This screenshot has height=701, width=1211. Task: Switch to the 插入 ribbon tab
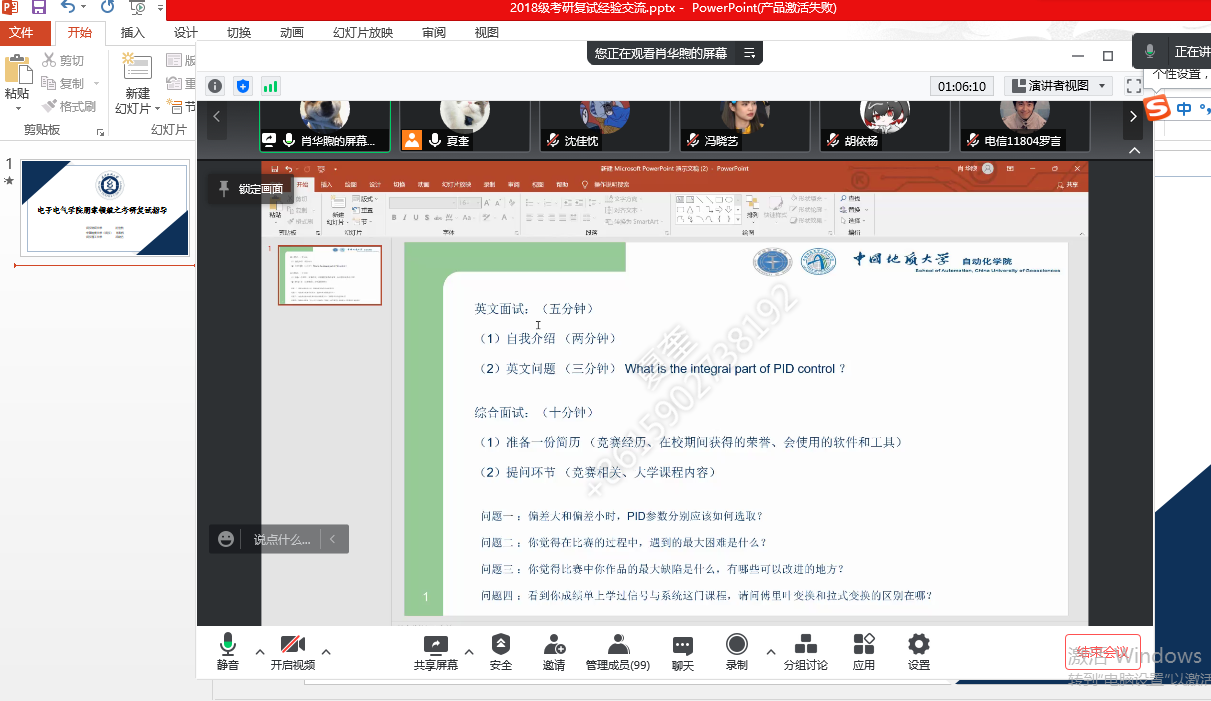132,33
